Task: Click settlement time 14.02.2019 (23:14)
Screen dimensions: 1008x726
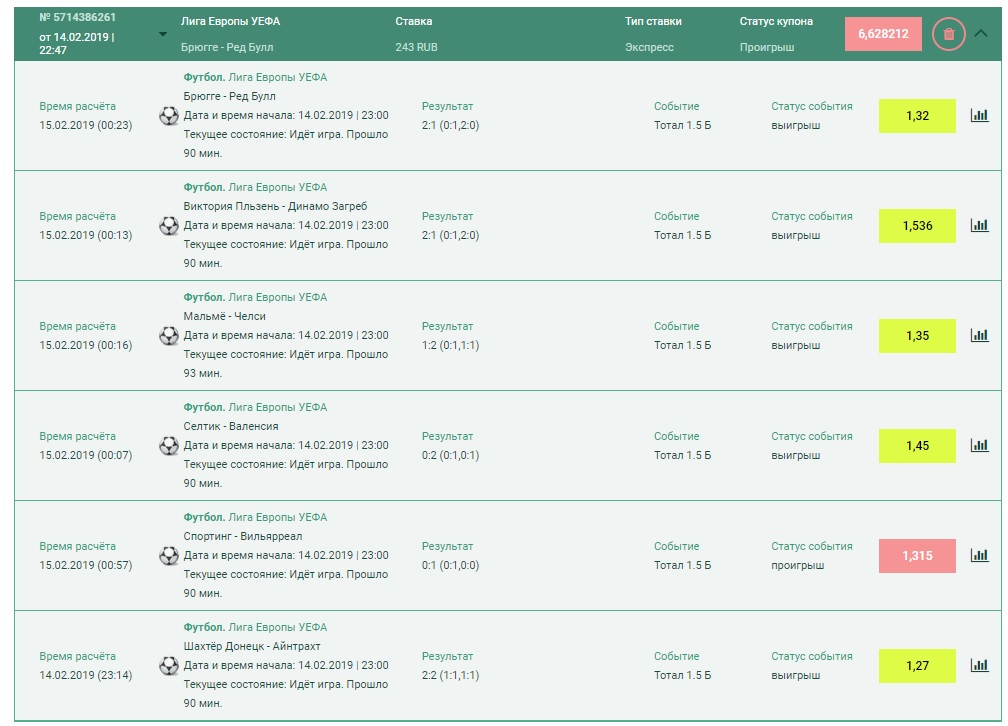Action: pyautogui.click(x=86, y=675)
